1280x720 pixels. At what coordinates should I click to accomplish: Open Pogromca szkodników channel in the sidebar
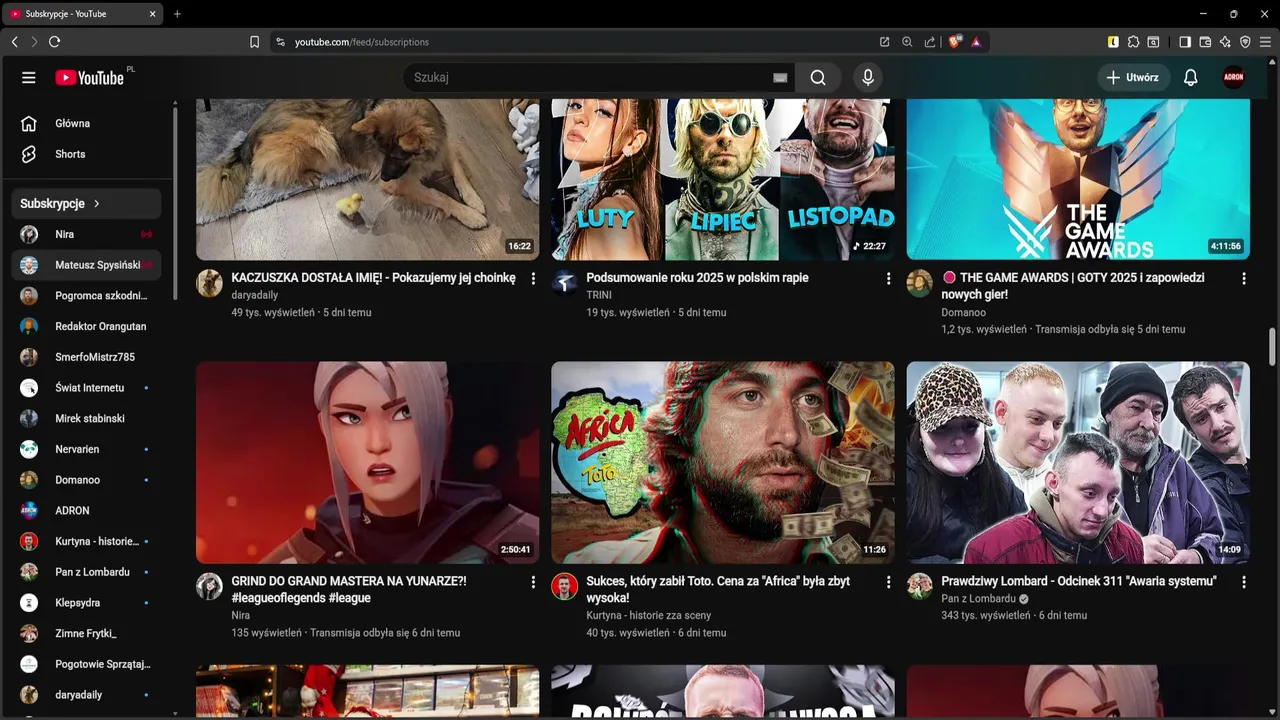pos(86,296)
